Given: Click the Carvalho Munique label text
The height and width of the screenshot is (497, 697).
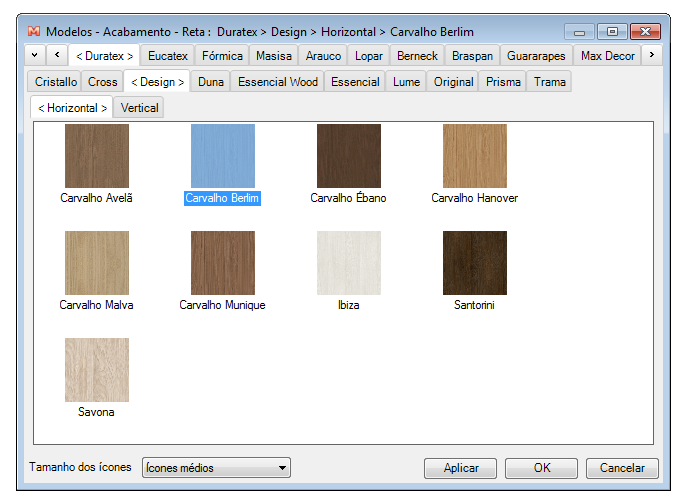Looking at the screenshot, I should pos(222,305).
